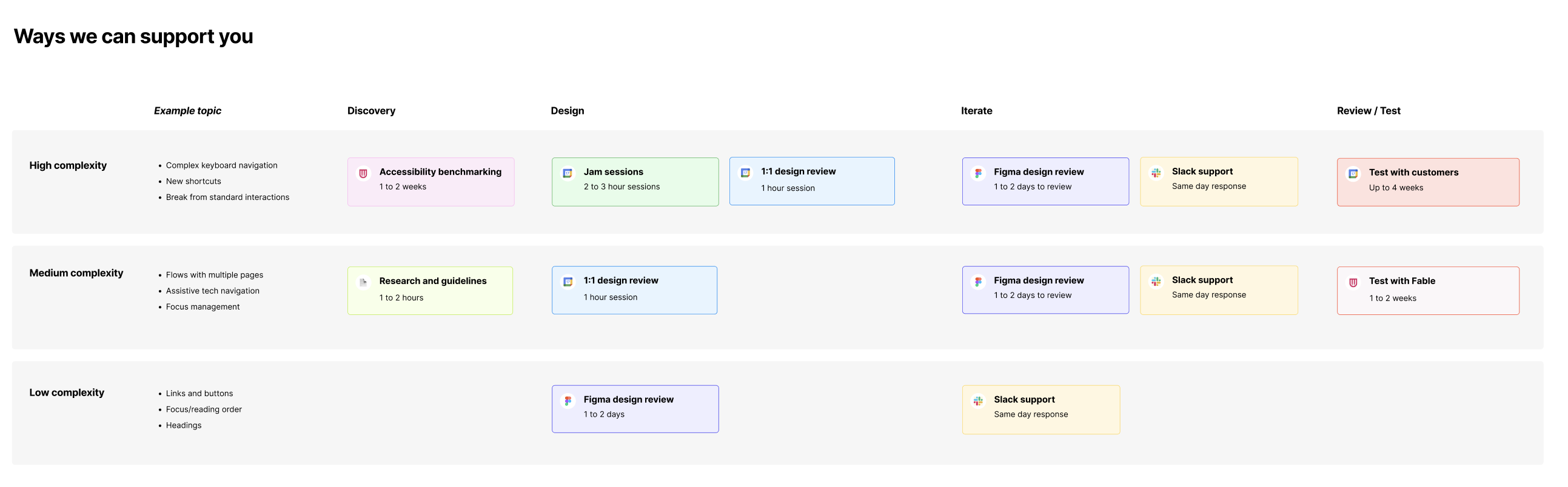Click the Design column header
This screenshot has height=487, width=1568.
[568, 111]
